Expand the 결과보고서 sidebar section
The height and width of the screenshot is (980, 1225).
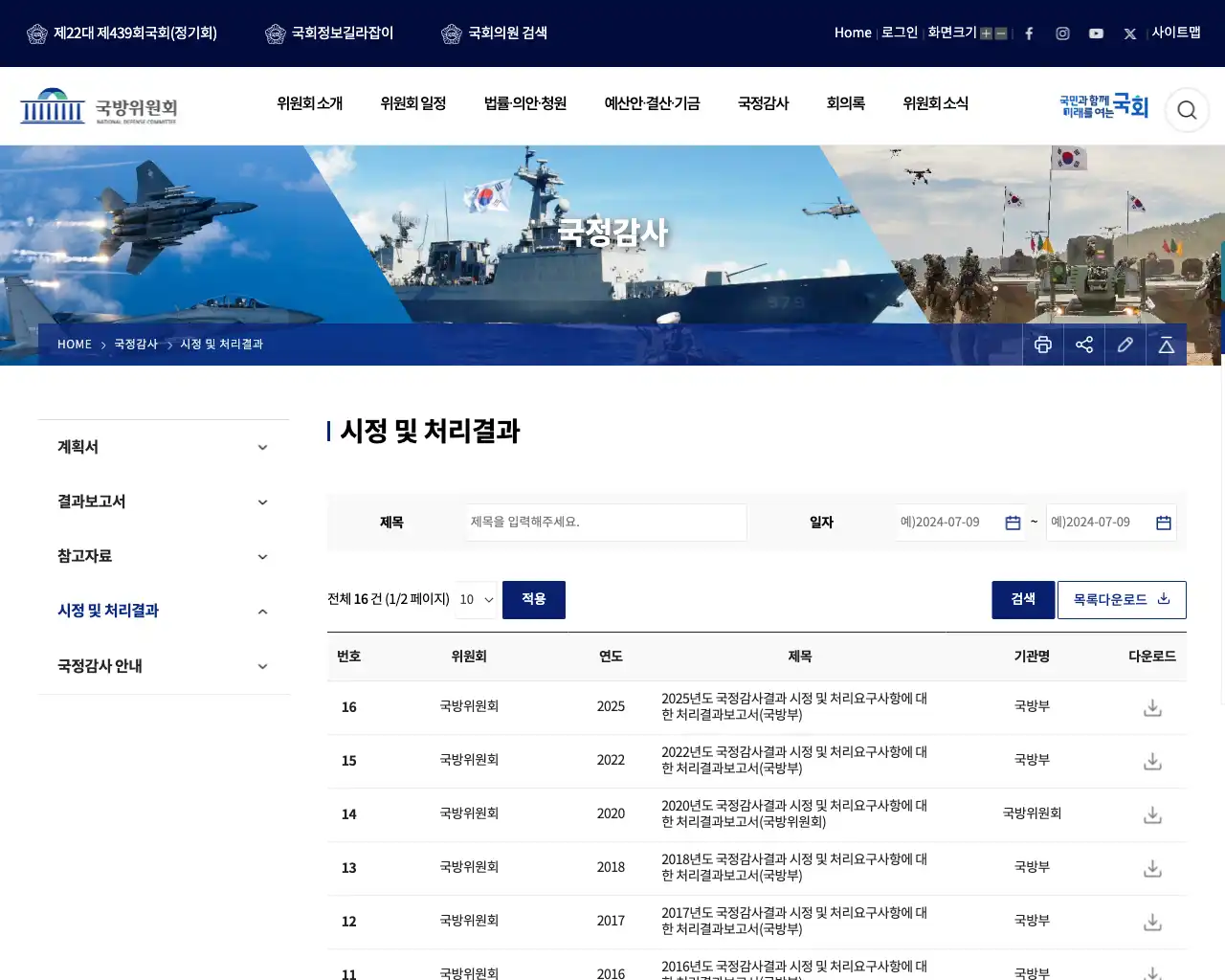(x=164, y=501)
